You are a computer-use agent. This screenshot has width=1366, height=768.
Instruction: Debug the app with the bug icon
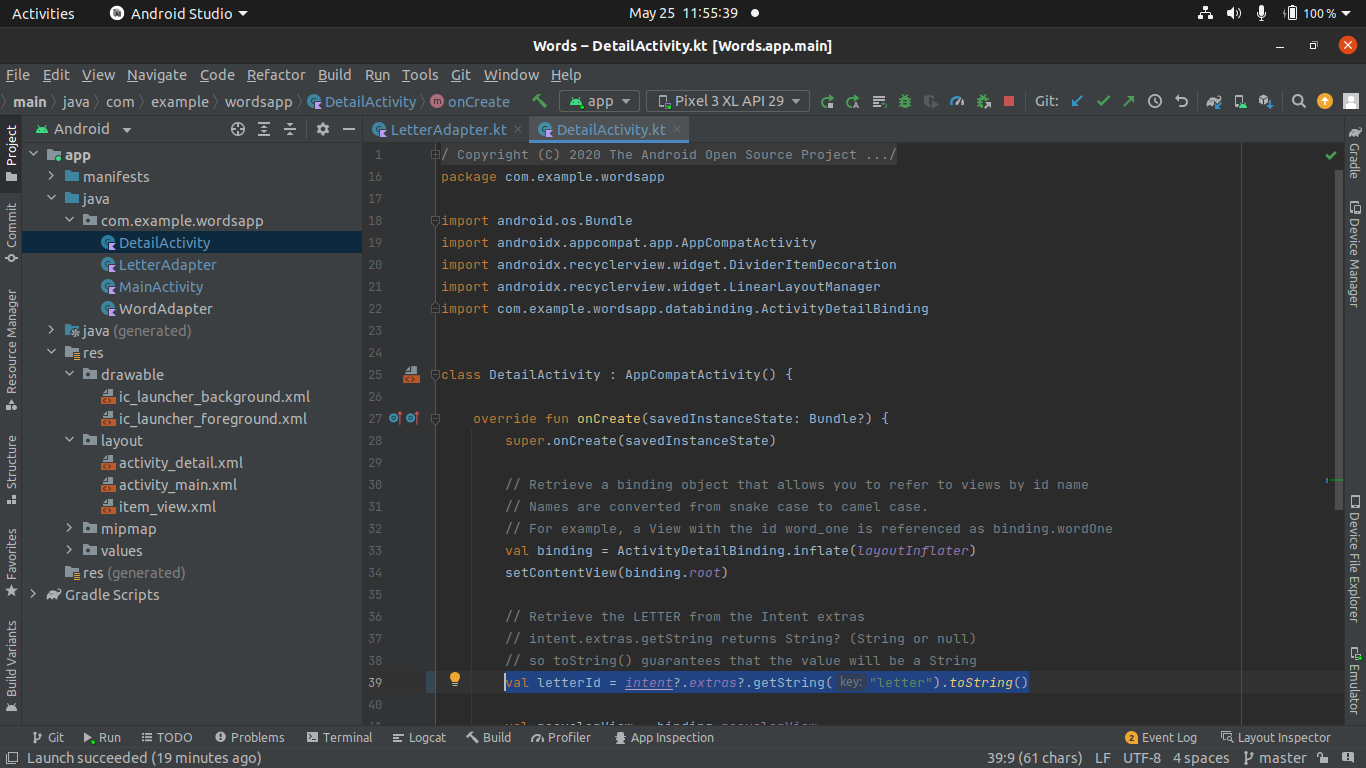point(904,101)
